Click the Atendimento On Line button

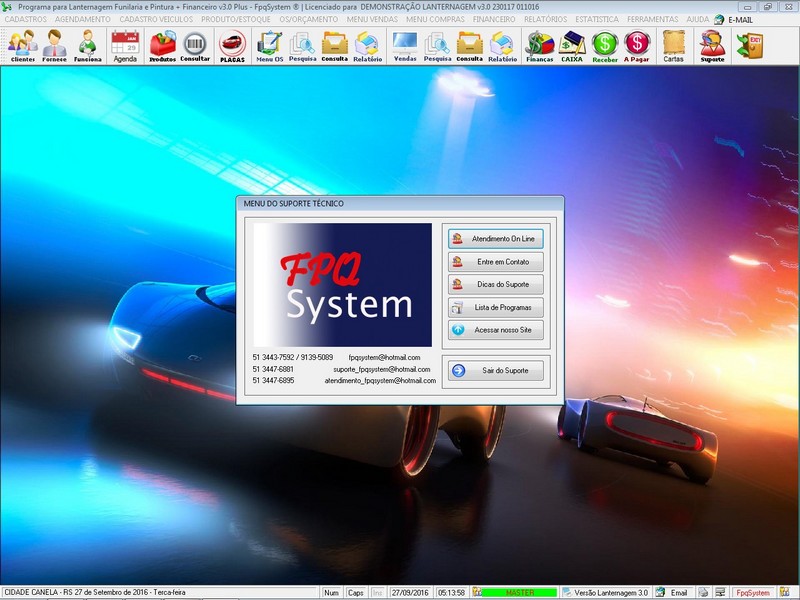[x=496, y=238]
